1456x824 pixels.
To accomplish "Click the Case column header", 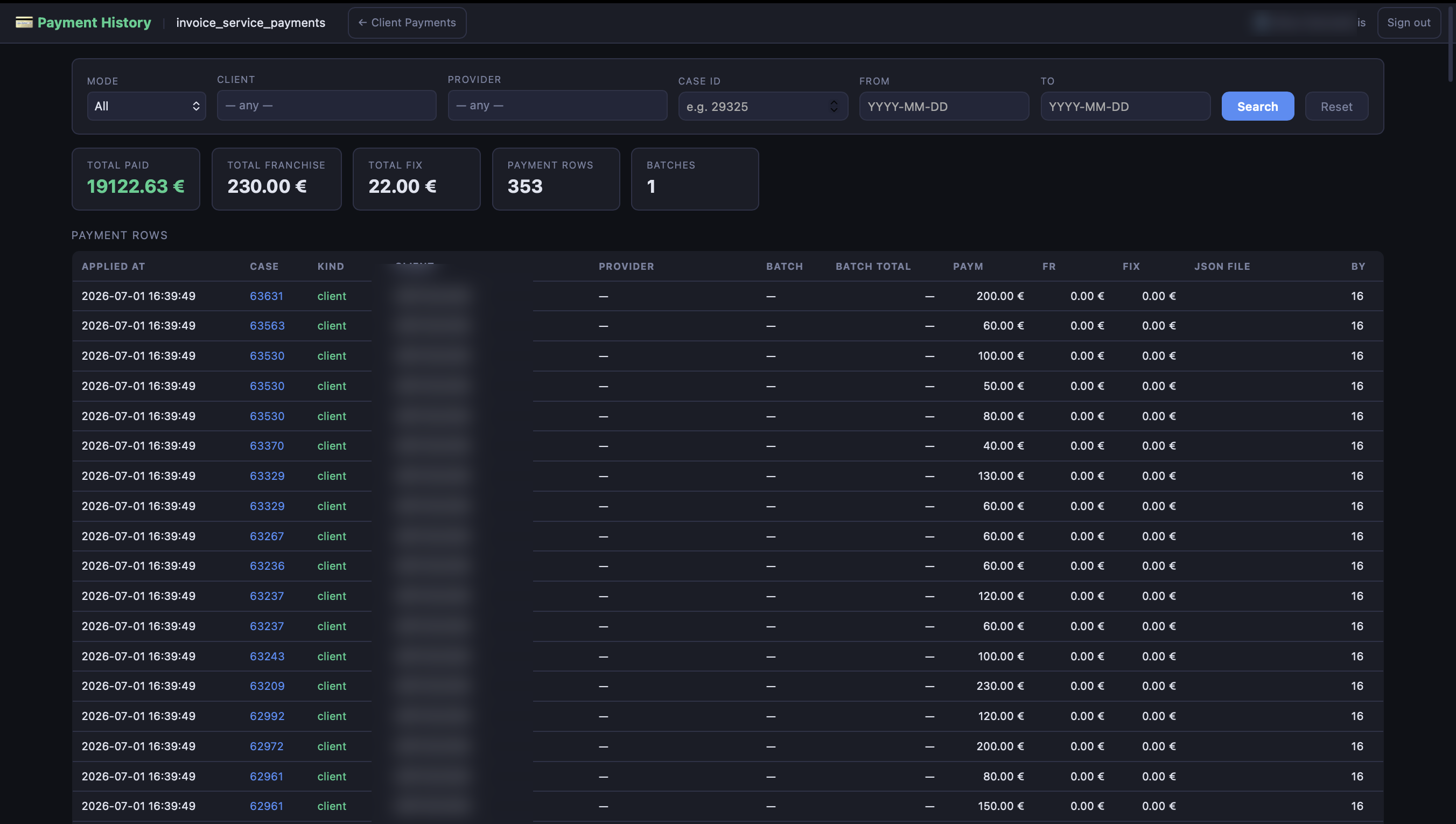I will point(264,266).
